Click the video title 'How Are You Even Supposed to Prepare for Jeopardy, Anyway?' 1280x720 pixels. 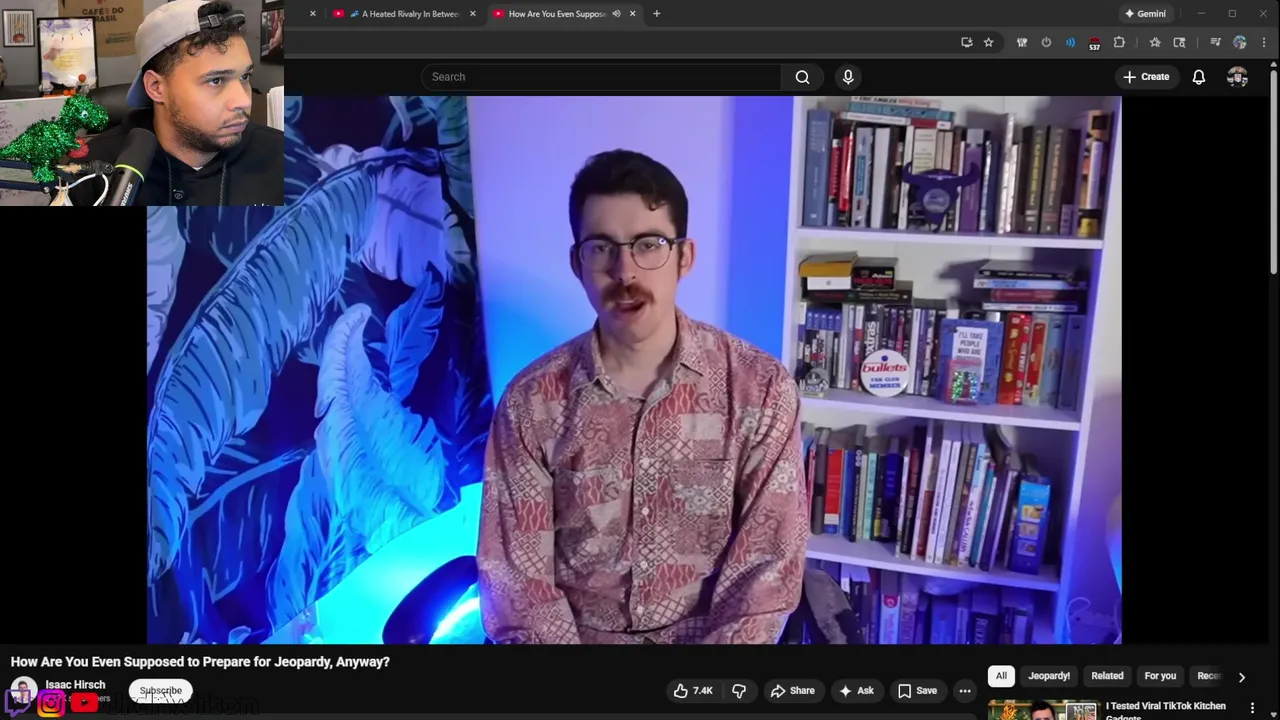(x=200, y=662)
